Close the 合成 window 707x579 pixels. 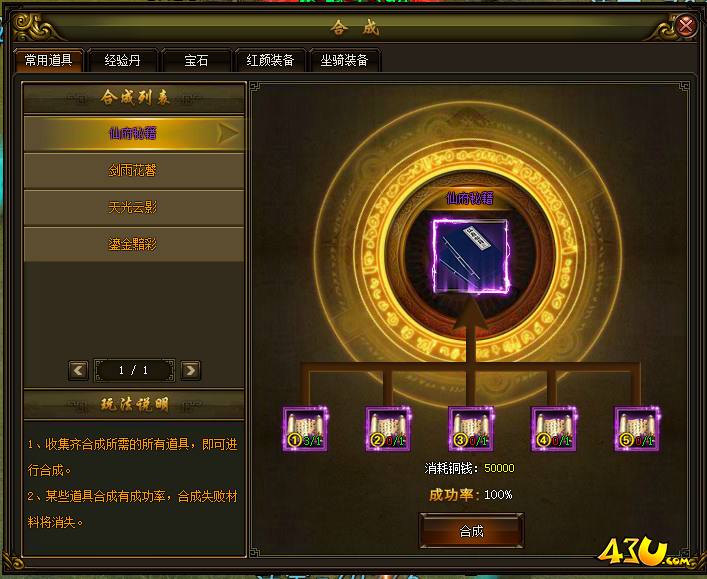[x=686, y=26]
